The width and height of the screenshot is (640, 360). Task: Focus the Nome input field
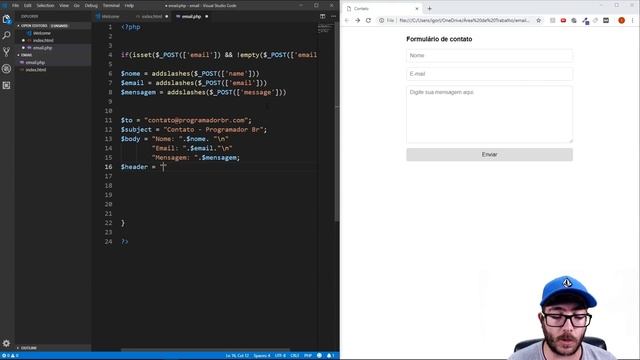[489, 55]
